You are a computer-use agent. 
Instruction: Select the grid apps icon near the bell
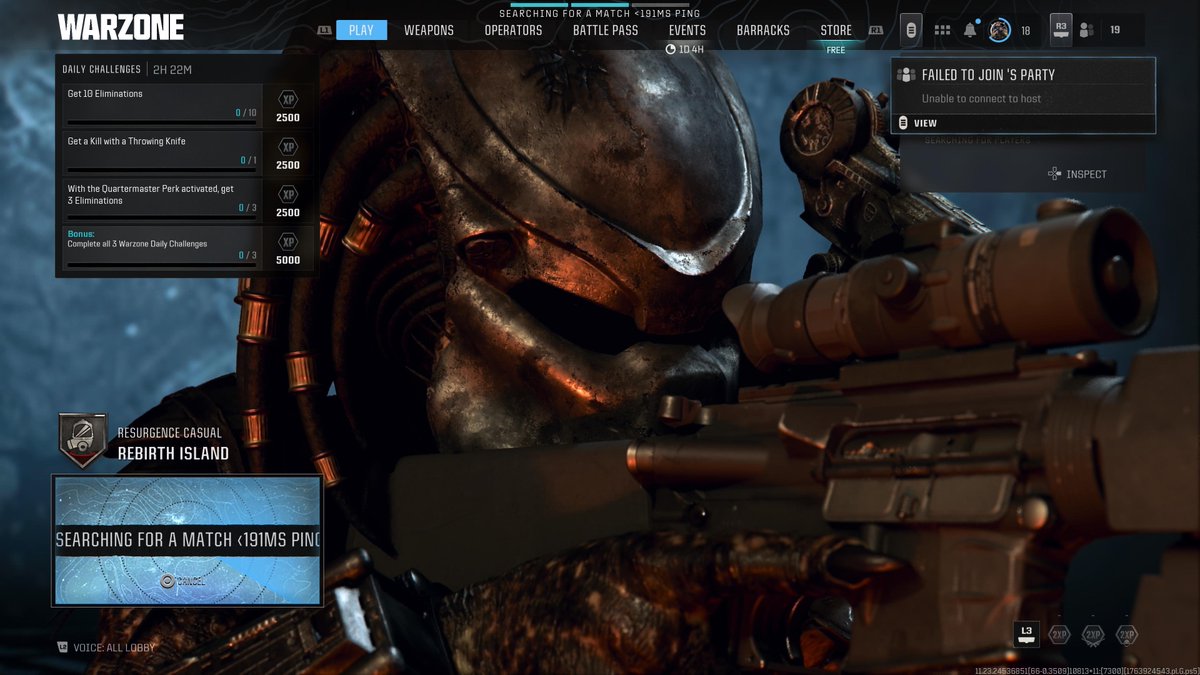pos(942,29)
